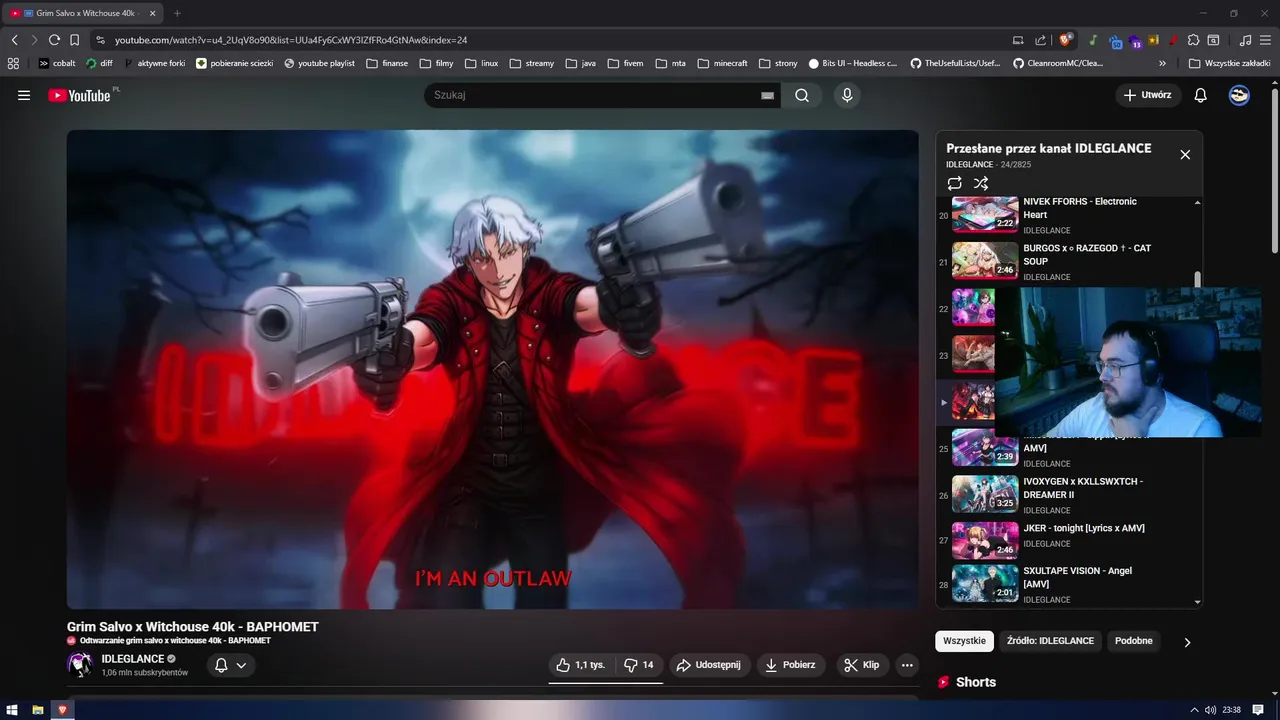Image resolution: width=1280 pixels, height=720 pixels.
Task: Open the youtube playlist bookmark
Action: tap(320, 63)
